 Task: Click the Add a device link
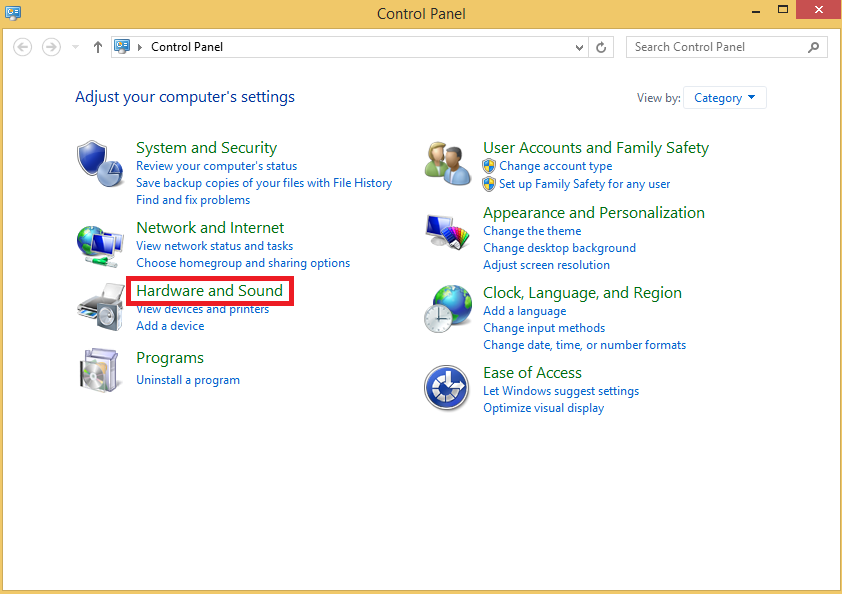[170, 326]
